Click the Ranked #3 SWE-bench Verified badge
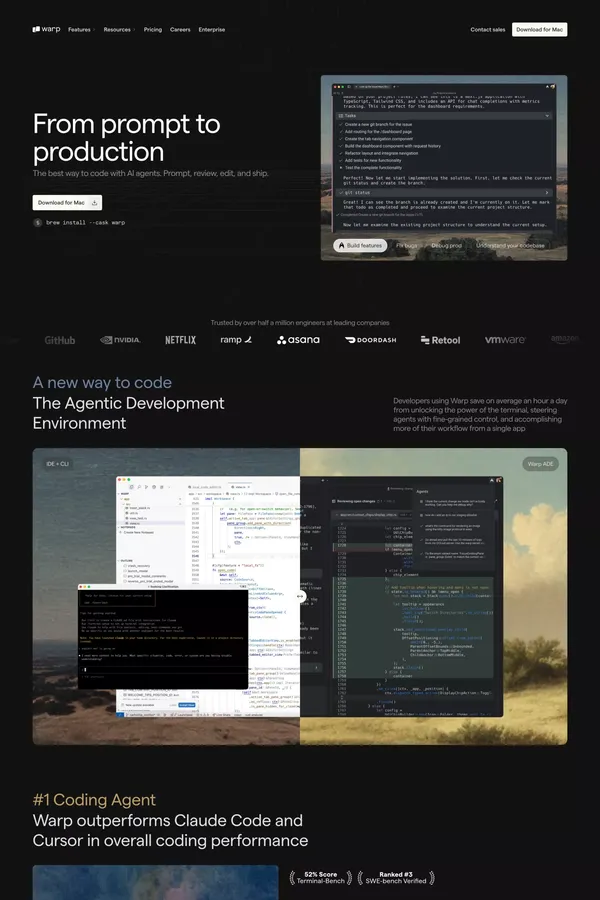 396,878
